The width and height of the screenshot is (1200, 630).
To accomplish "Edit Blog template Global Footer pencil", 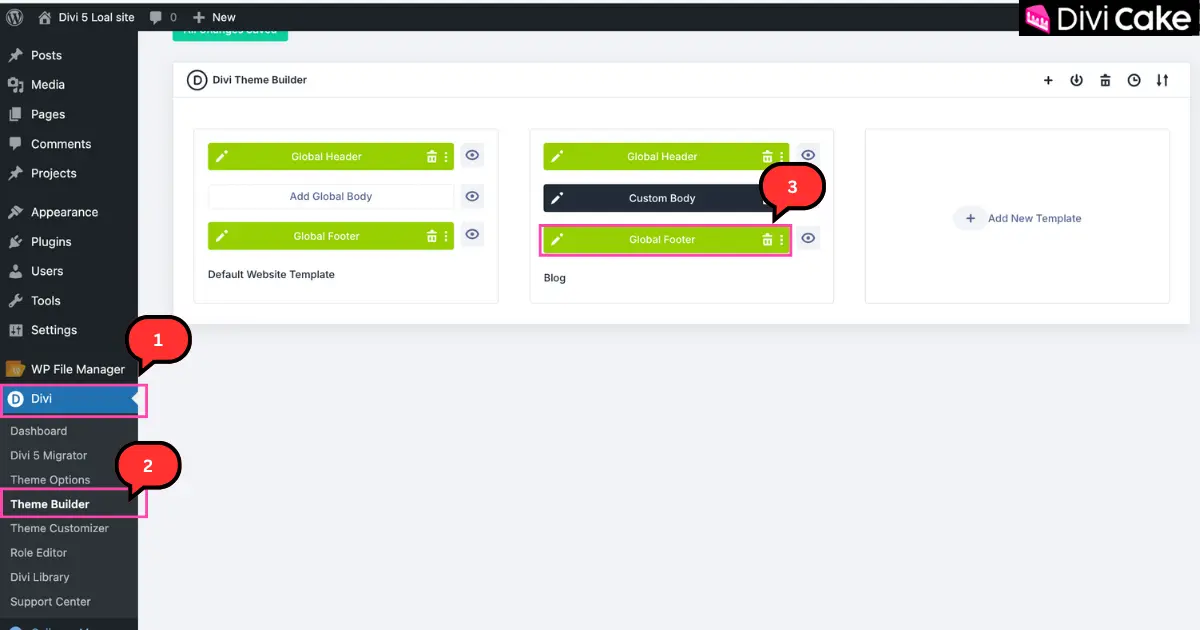I will (557, 240).
